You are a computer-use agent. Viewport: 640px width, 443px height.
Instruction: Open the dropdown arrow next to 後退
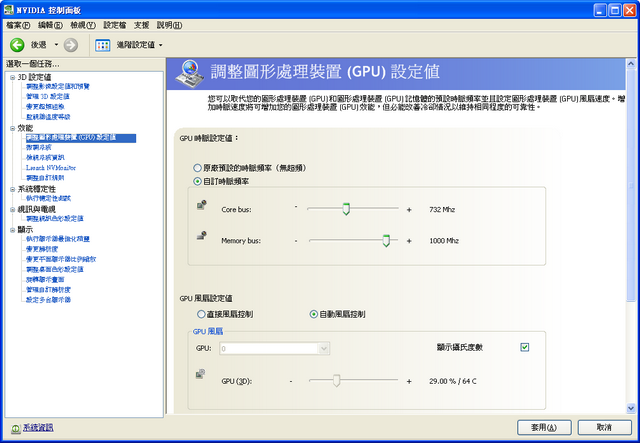pos(56,45)
